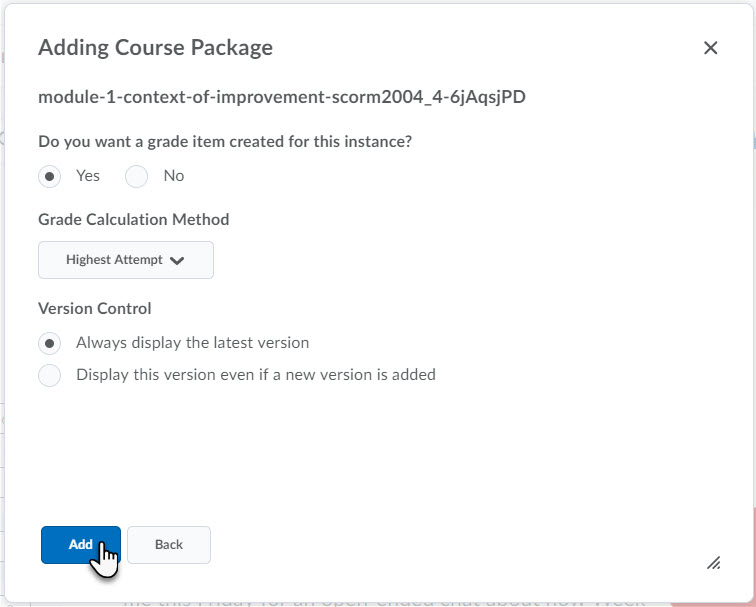Image resolution: width=756 pixels, height=607 pixels.
Task: Click the chevron arrow beside Highest Attempt
Action: [177, 261]
